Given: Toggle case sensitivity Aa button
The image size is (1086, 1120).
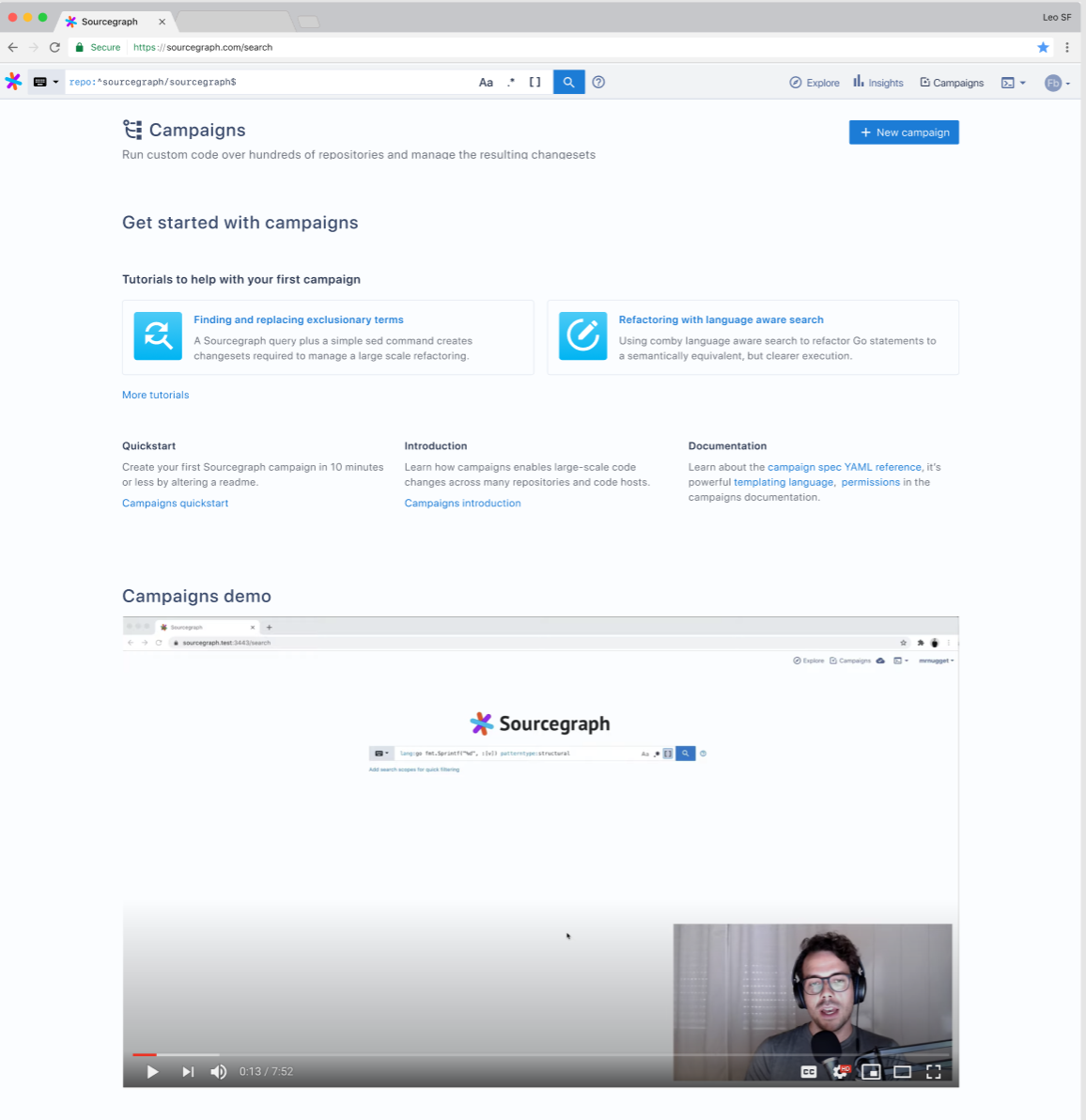Looking at the screenshot, I should coord(486,82).
